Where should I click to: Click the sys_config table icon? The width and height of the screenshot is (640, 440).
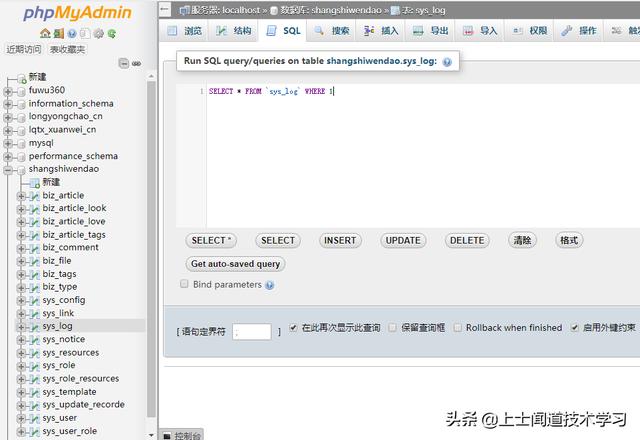(x=35, y=301)
